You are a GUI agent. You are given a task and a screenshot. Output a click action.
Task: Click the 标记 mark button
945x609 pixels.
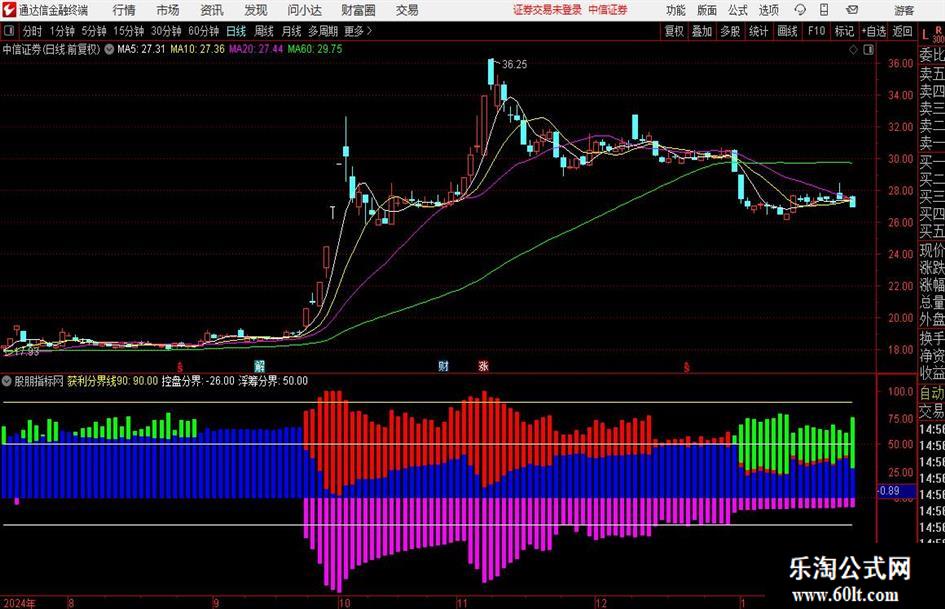(844, 31)
